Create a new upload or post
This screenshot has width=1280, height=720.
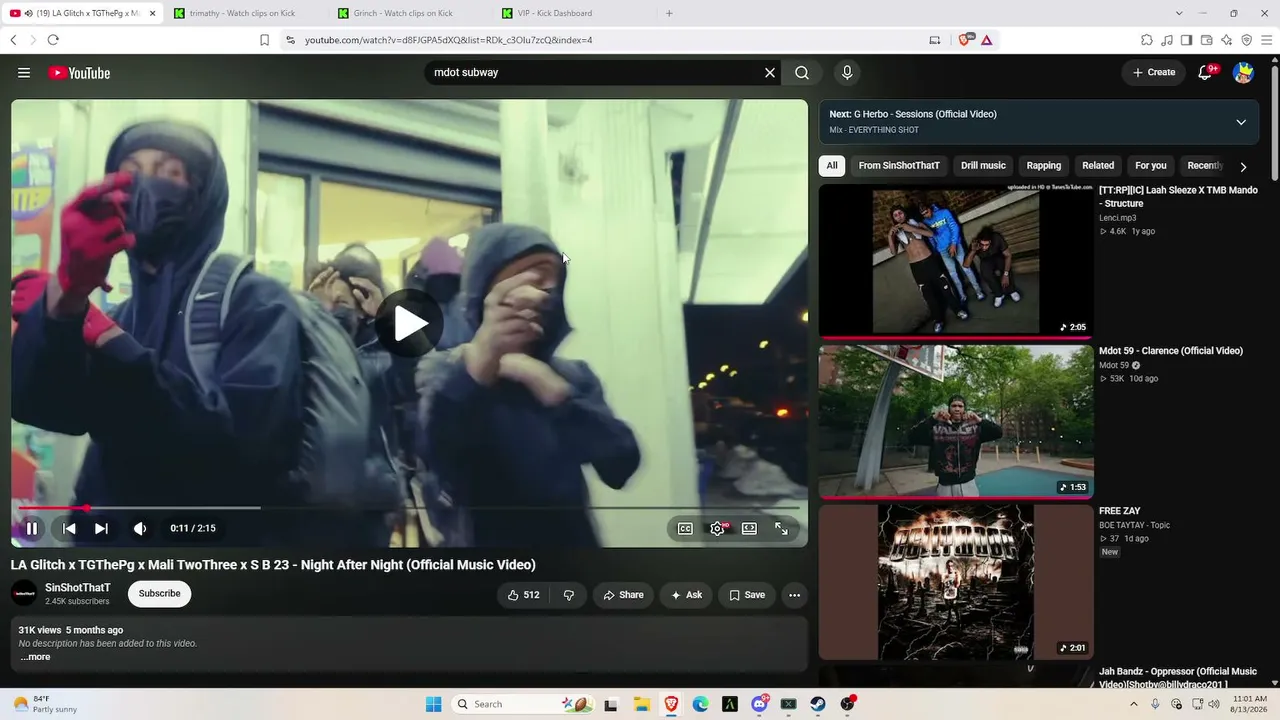pos(1153,73)
